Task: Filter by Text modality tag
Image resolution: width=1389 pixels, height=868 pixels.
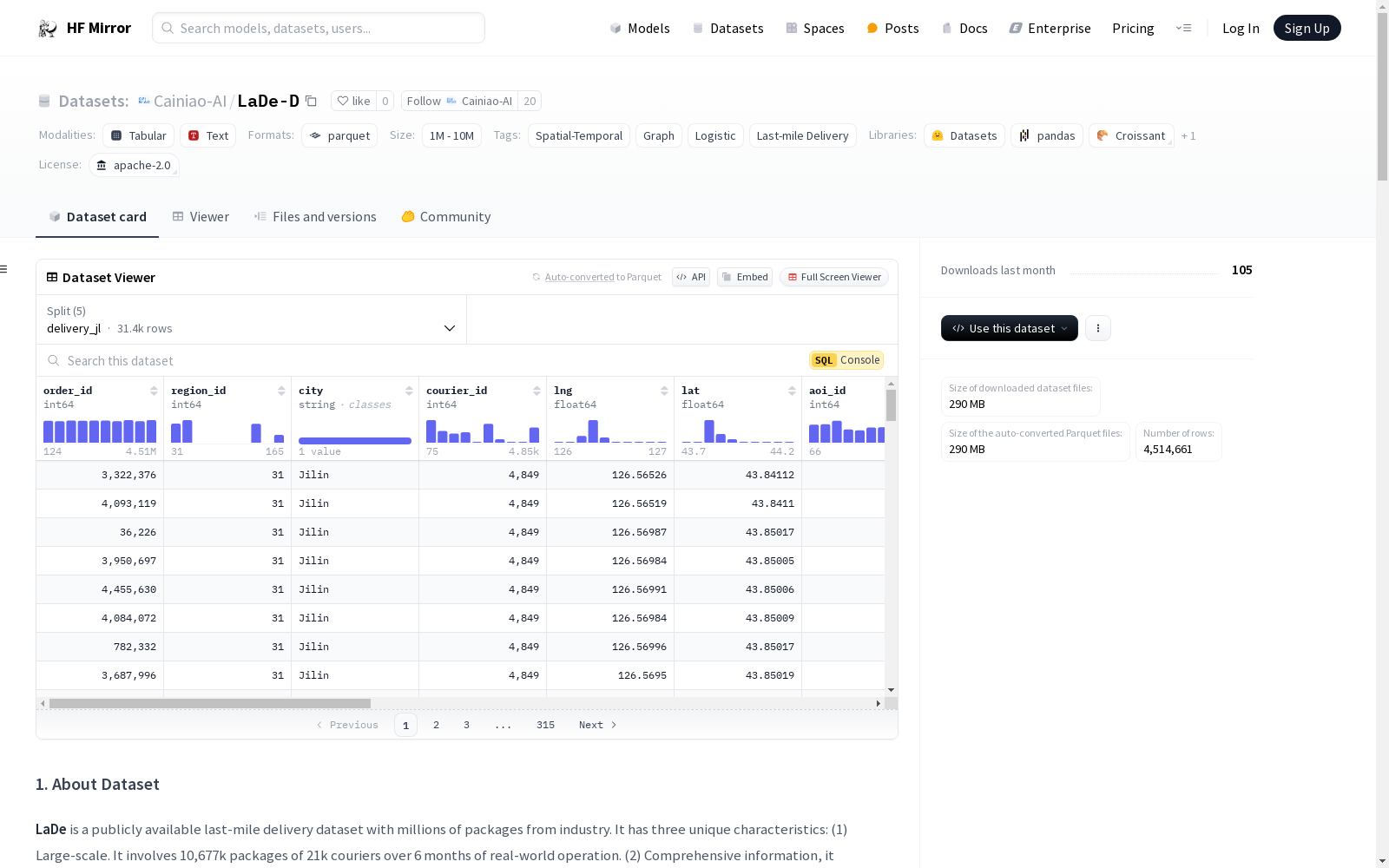Action: (208, 135)
